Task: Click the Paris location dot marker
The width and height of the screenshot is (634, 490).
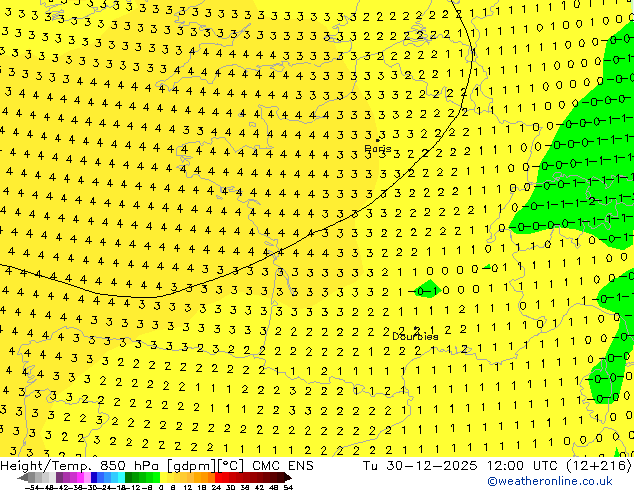Action: 378,140
